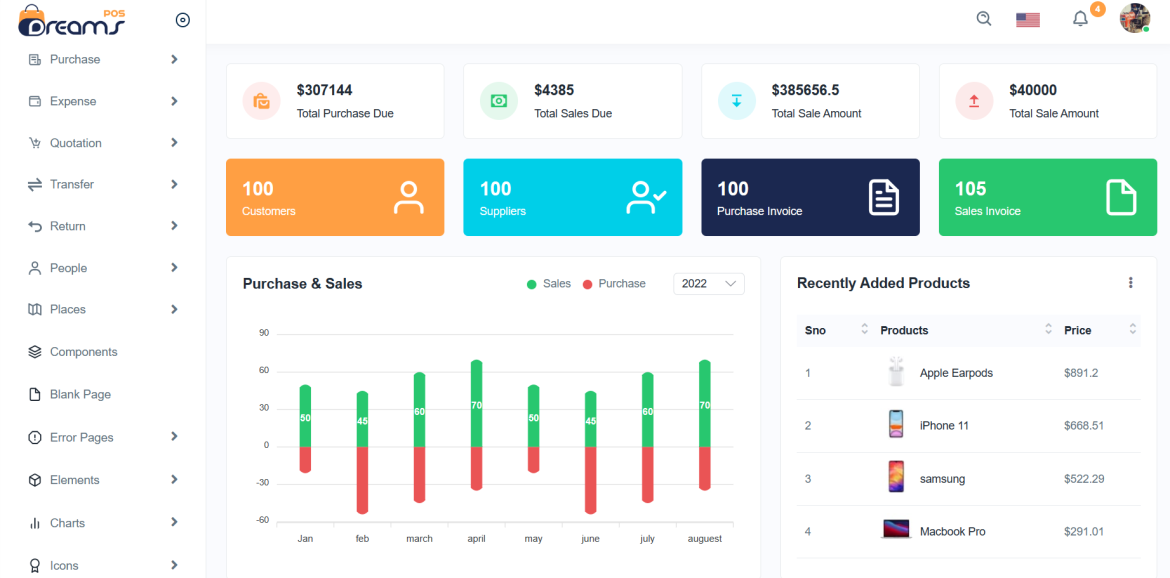Click the Suppliers check-person icon
The image size is (1170, 578).
[645, 197]
